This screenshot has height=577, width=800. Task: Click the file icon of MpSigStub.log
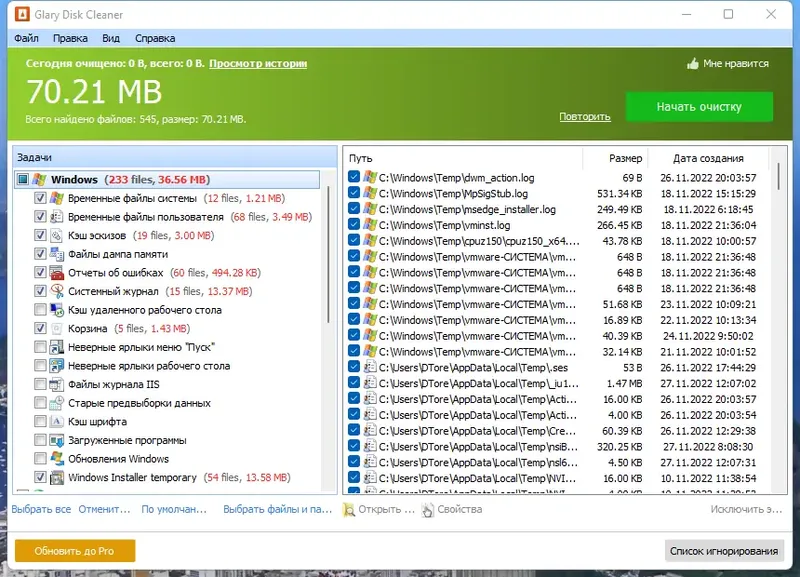[x=370, y=193]
